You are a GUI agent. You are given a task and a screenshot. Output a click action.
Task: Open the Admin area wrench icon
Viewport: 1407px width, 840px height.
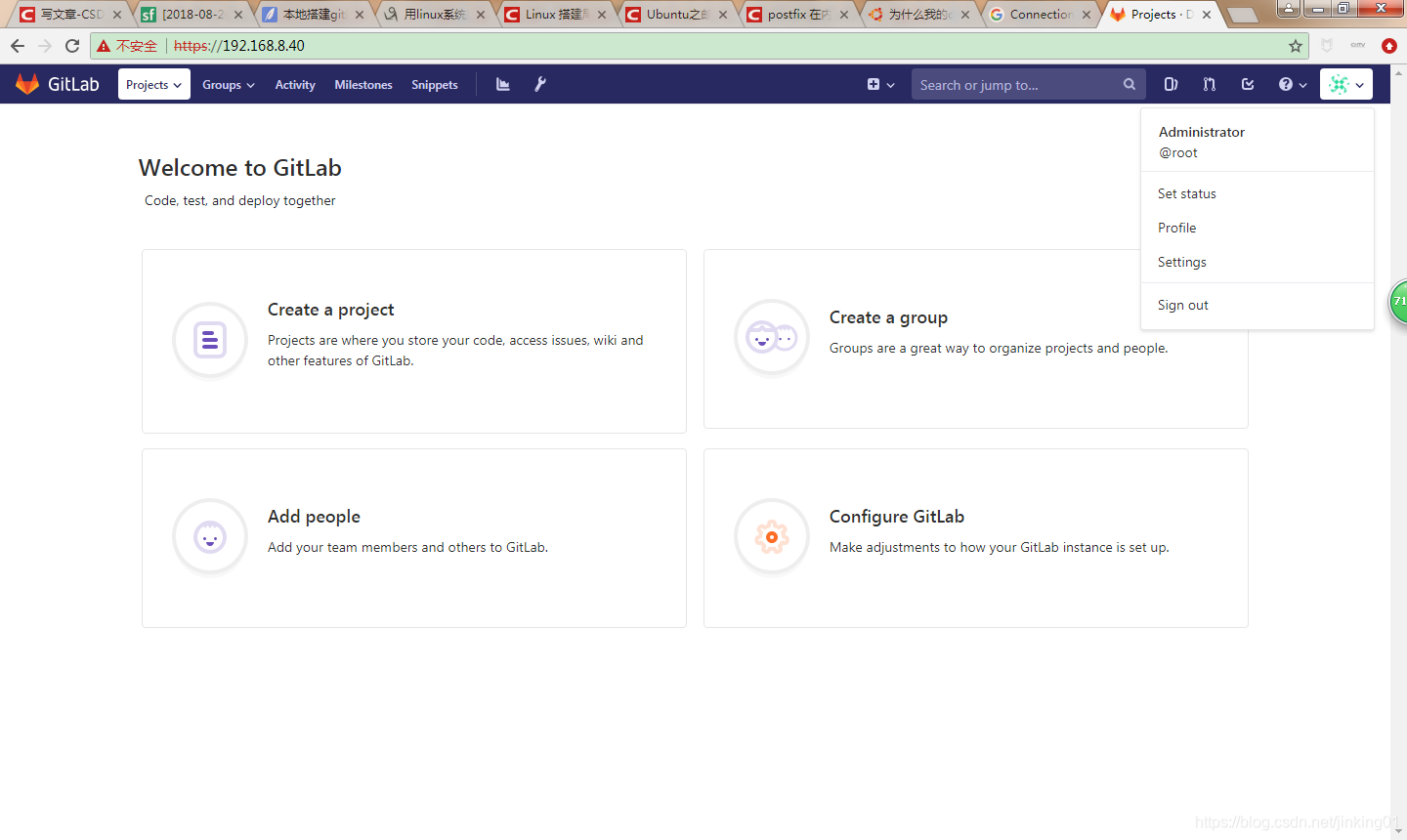(x=540, y=85)
